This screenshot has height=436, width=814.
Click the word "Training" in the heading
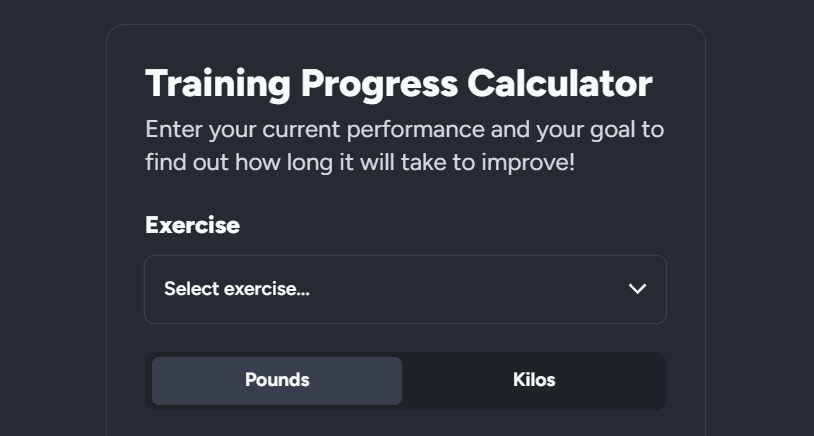(217, 84)
